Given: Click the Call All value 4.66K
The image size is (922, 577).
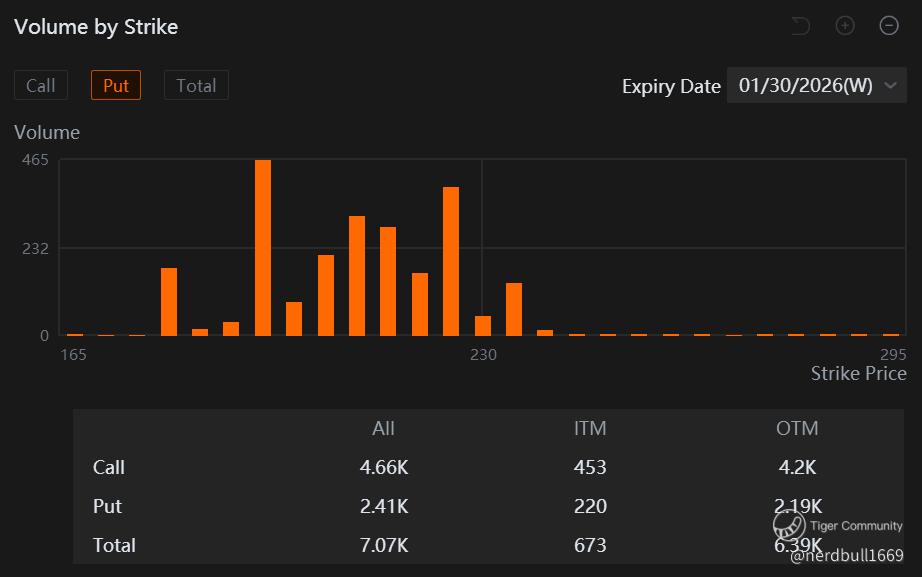Looking at the screenshot, I should pyautogui.click(x=384, y=467).
